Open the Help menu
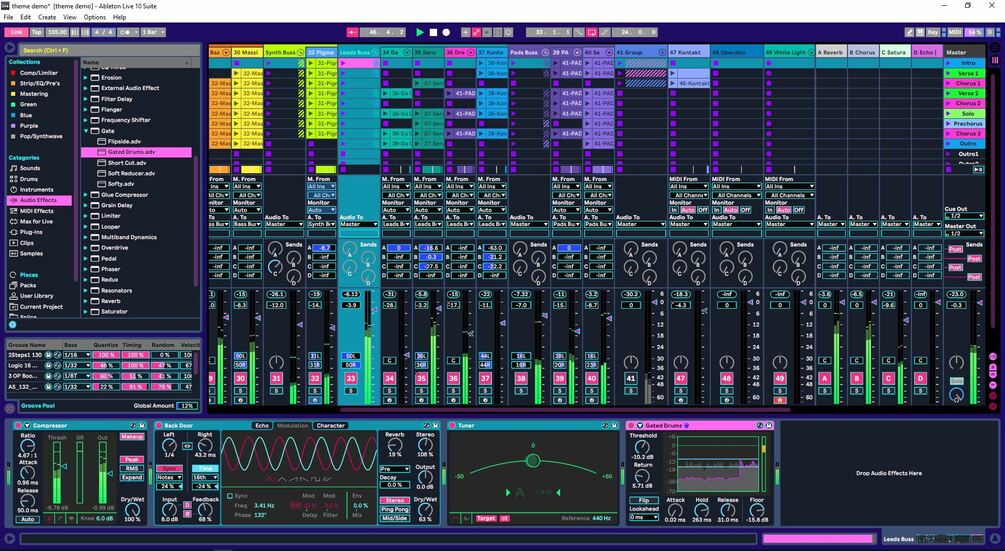Viewport: 1005px width, 551px height. tap(120, 17)
